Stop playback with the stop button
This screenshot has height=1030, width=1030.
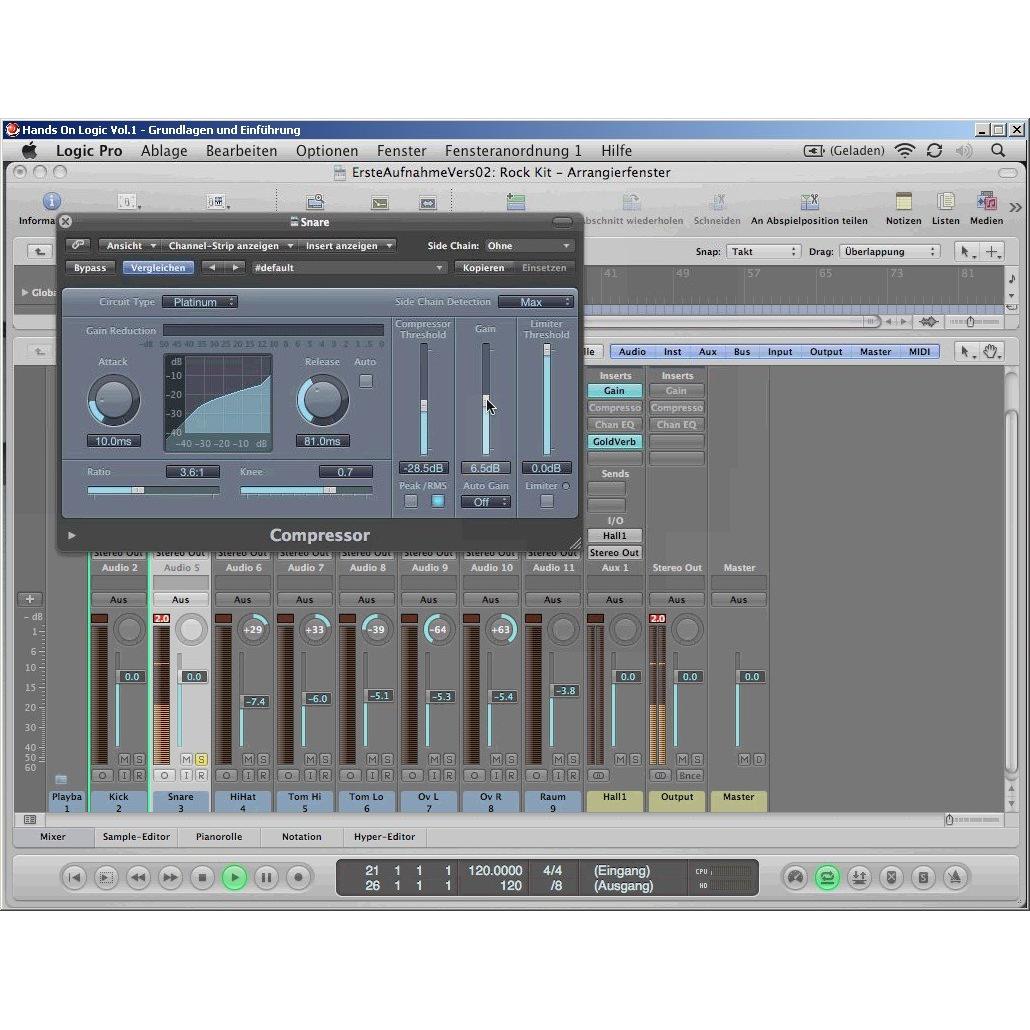(202, 877)
